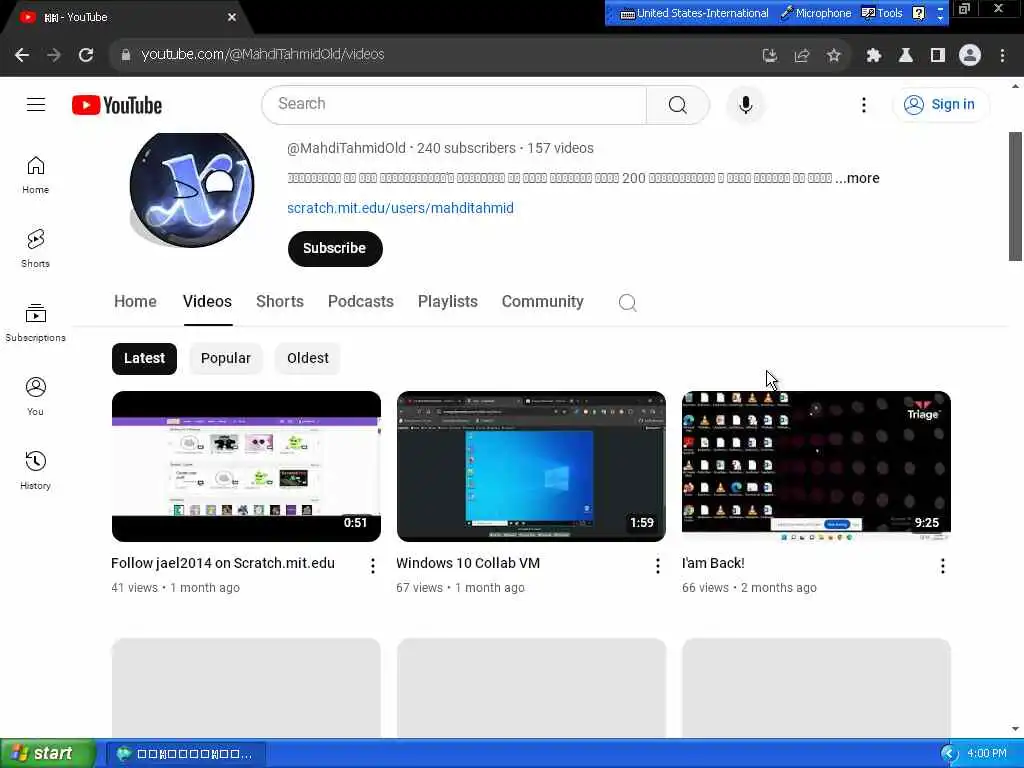Screen dimensions: 1024x768
Task: Open Windows 10 Collab VM video title
Action: point(468,563)
